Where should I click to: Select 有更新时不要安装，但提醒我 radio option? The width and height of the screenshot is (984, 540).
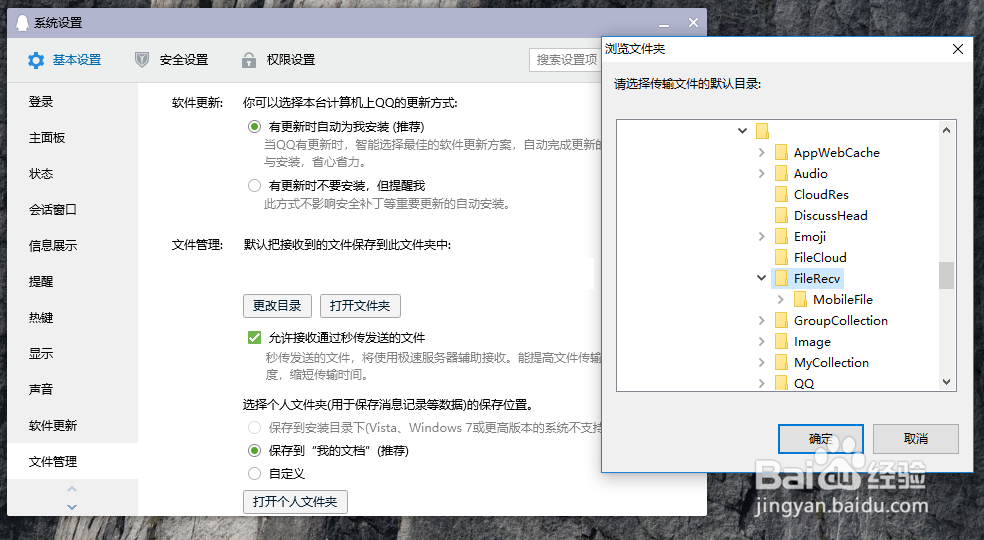click(x=254, y=186)
